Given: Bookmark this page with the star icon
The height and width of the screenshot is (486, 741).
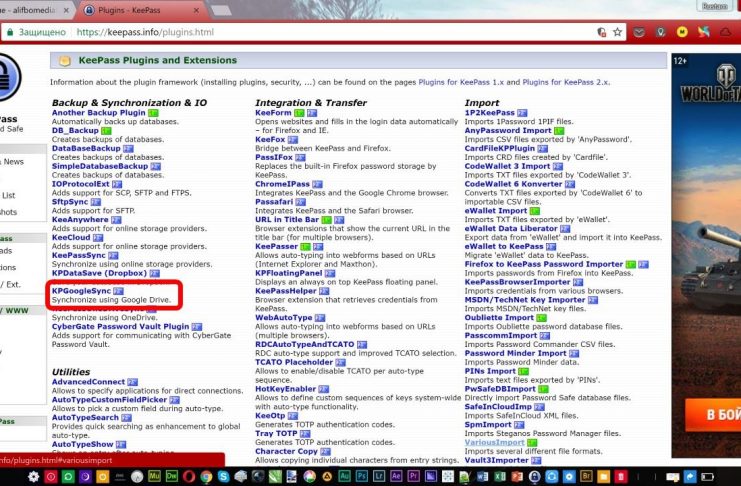Looking at the screenshot, I should [617, 32].
